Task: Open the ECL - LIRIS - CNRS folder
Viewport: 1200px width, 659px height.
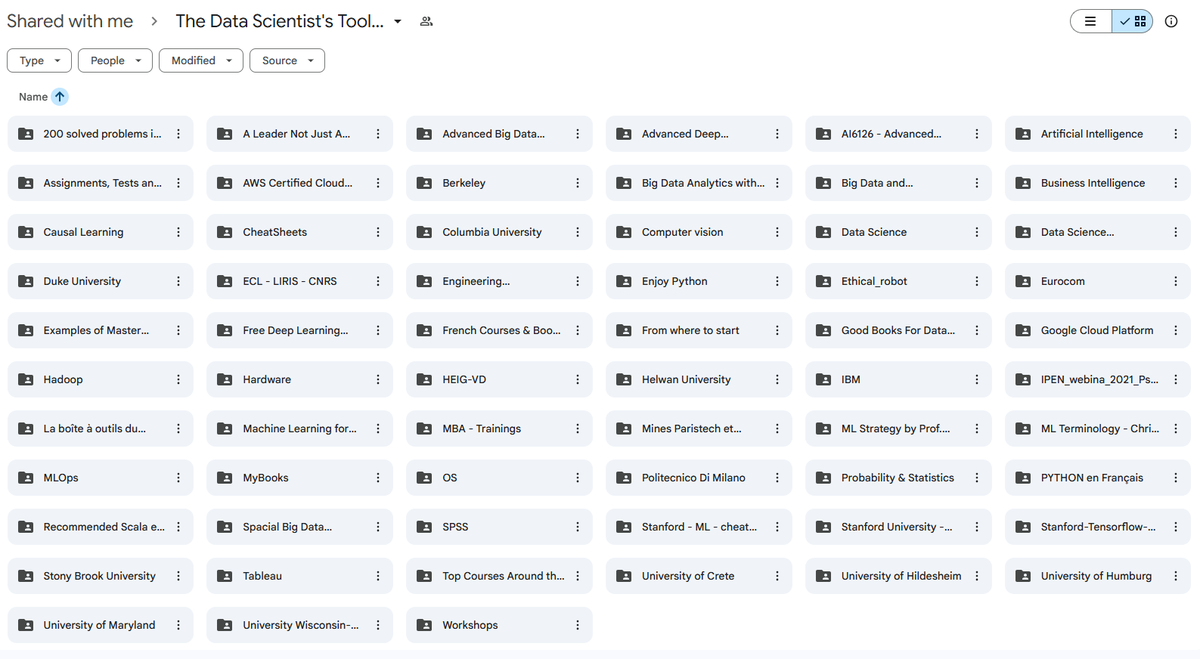Action: (x=300, y=282)
